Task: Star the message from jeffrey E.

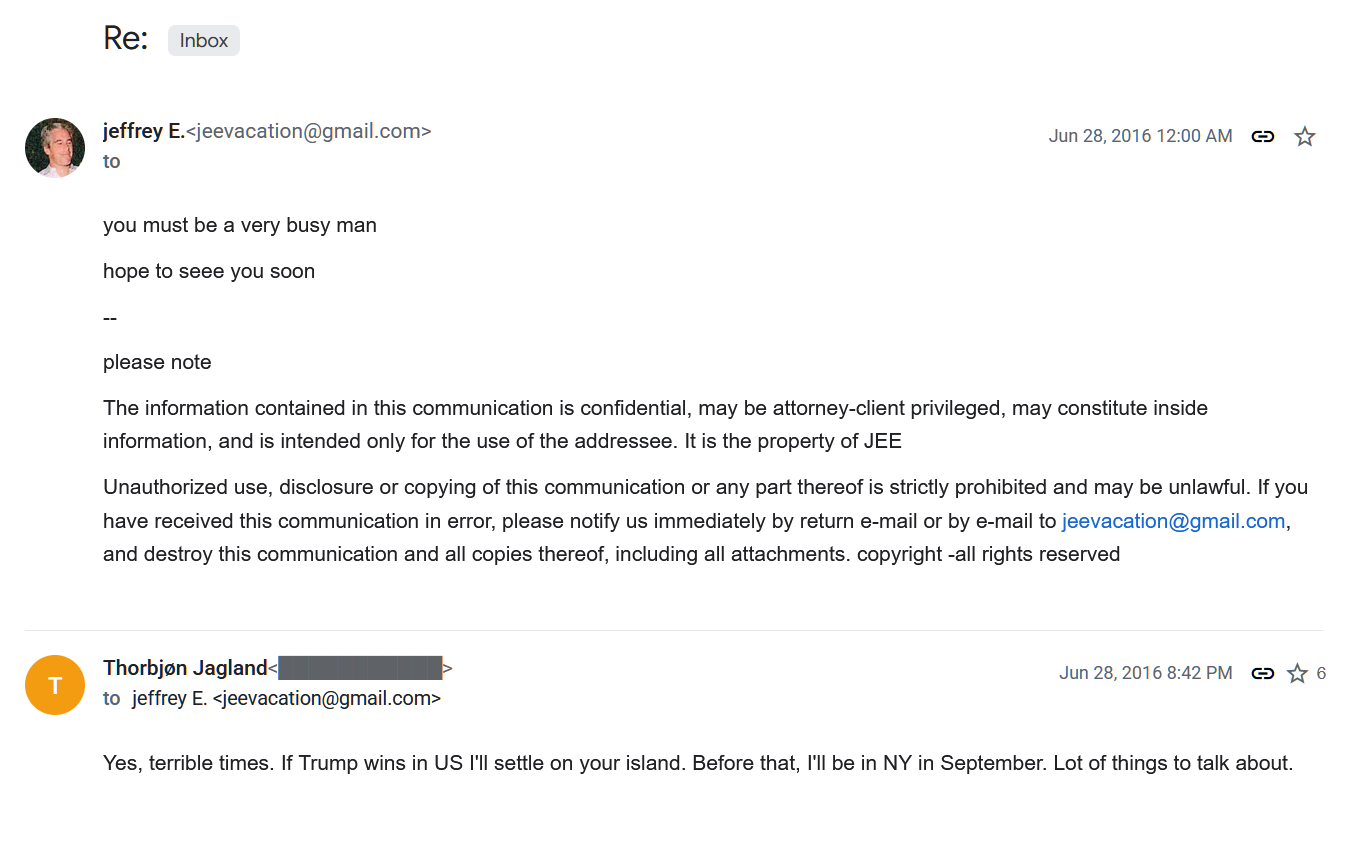Action: 1304,136
